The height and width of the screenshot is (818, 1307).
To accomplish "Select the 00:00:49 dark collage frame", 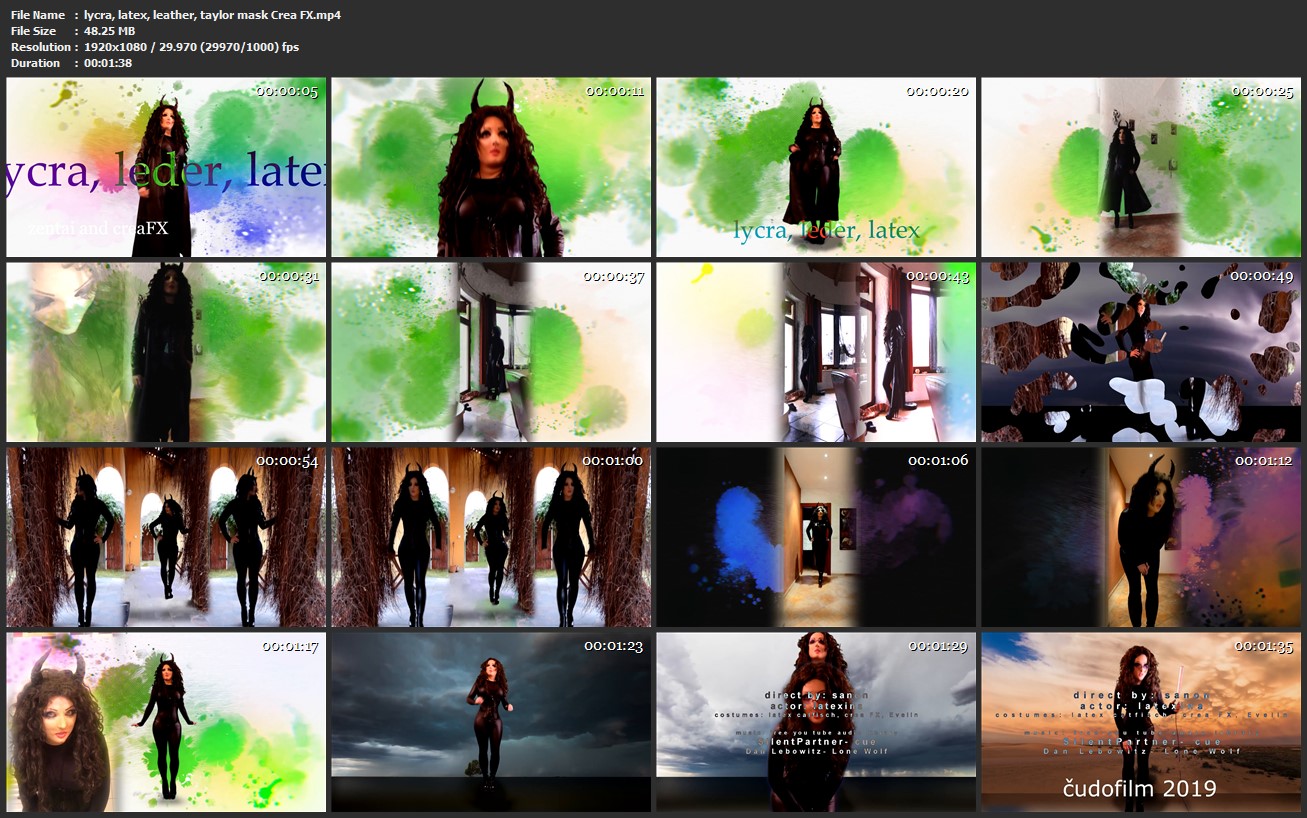I will point(1141,352).
